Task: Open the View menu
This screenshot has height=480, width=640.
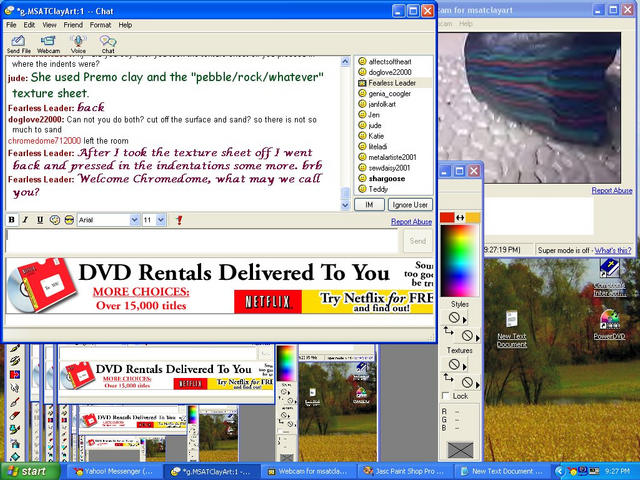Action: click(49, 25)
